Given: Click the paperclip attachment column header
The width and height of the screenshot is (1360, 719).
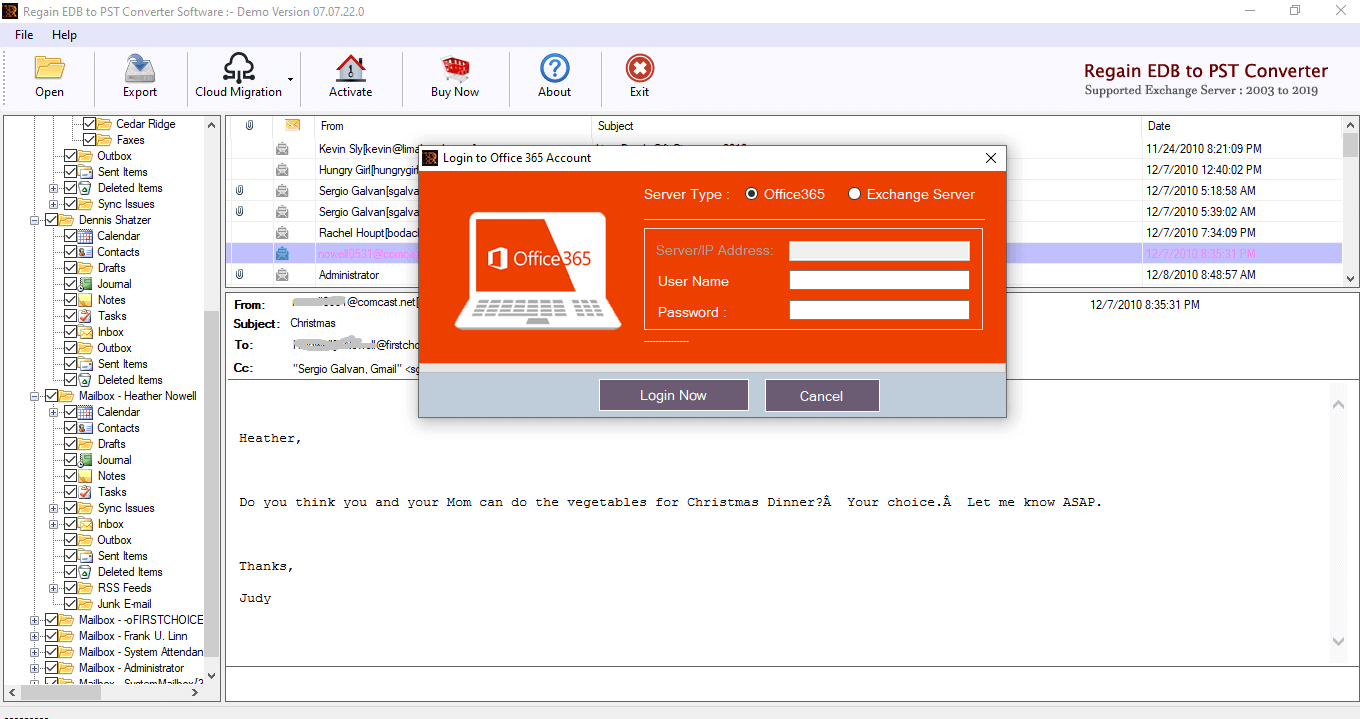Looking at the screenshot, I should coord(249,126).
